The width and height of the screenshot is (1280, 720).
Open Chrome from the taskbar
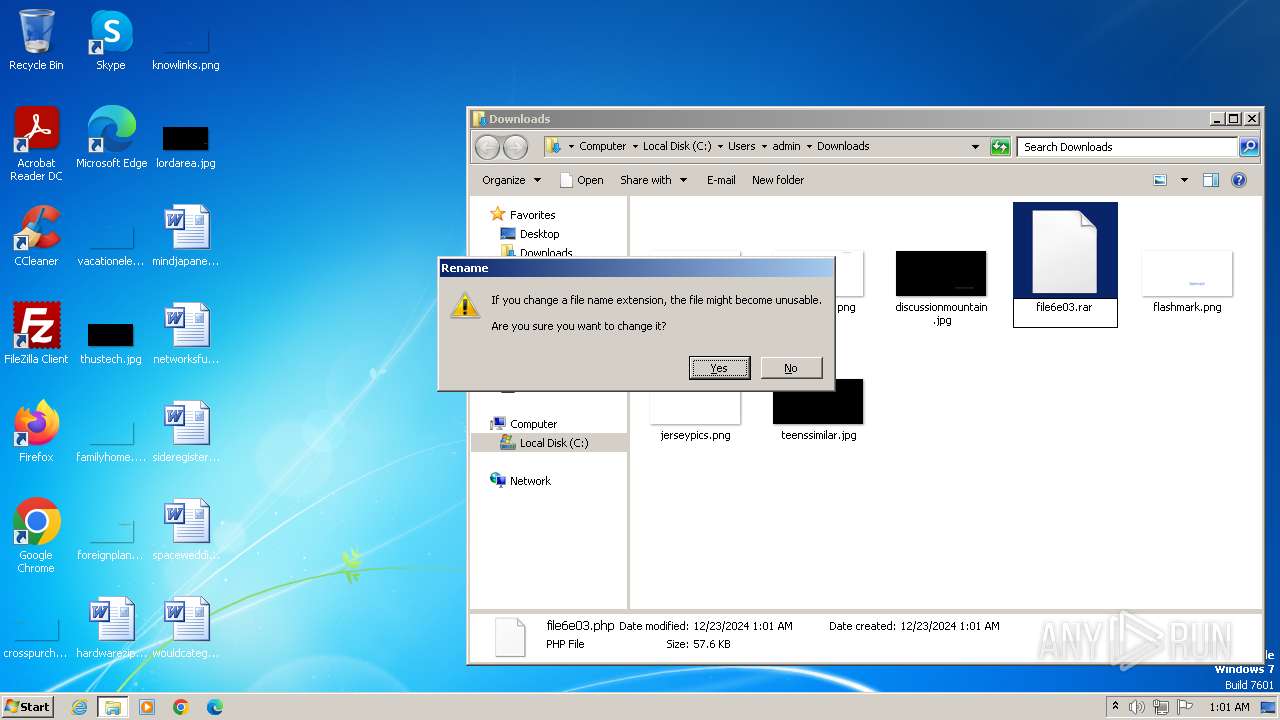point(181,707)
